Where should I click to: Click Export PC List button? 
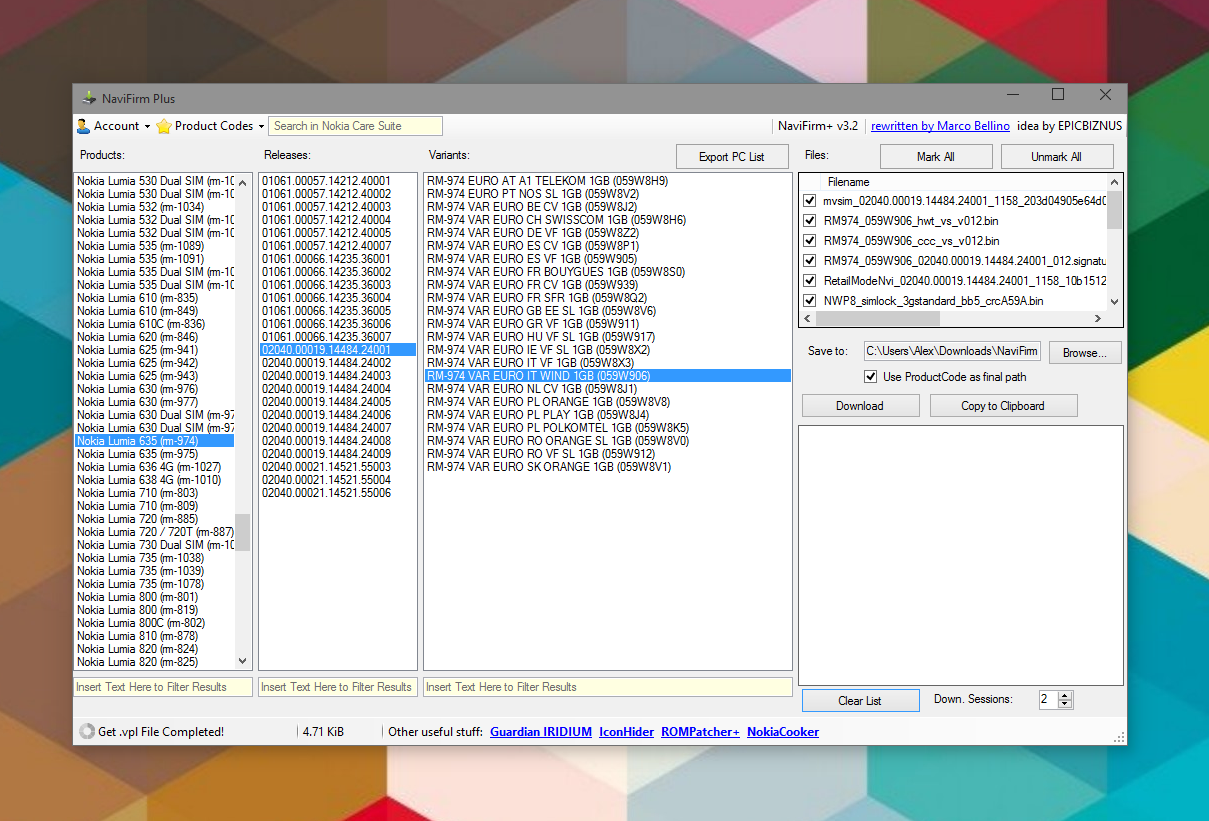(731, 157)
